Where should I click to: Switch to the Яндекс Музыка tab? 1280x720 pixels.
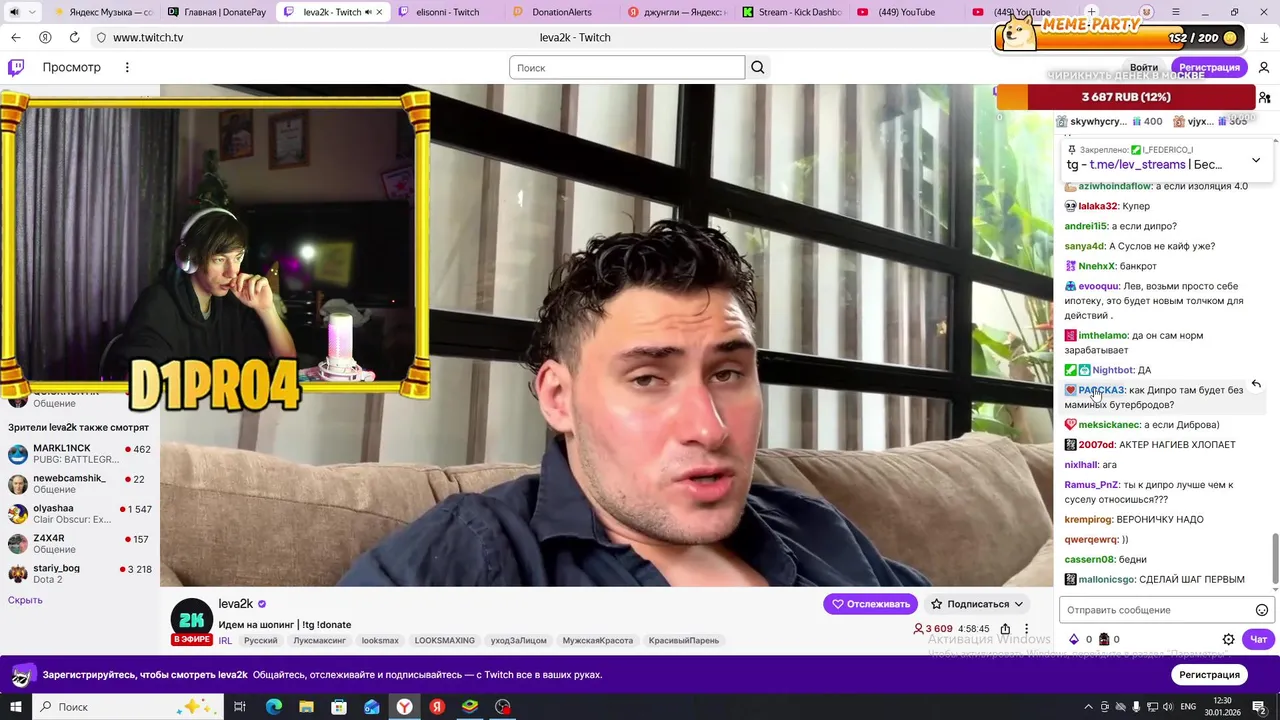click(102, 12)
